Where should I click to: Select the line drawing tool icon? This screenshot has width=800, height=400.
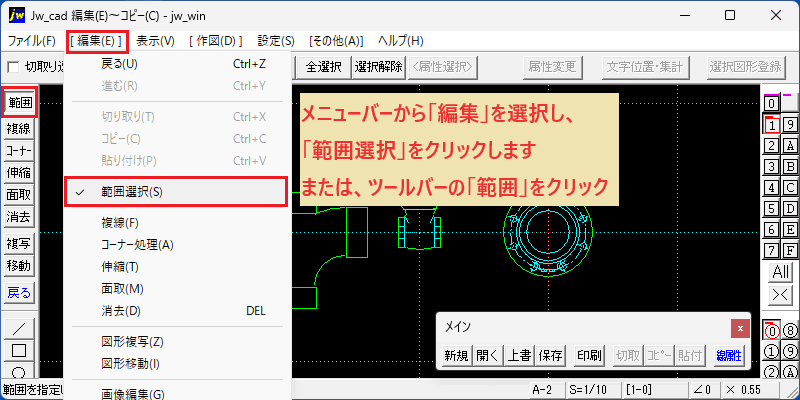19,327
